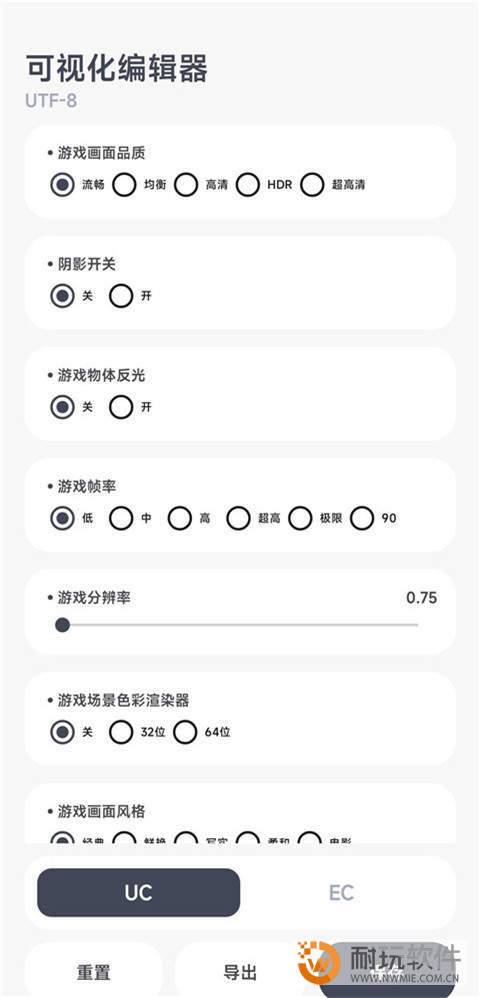
Task: Click the 可视化编辑器 title text
Action: [x=117, y=69]
